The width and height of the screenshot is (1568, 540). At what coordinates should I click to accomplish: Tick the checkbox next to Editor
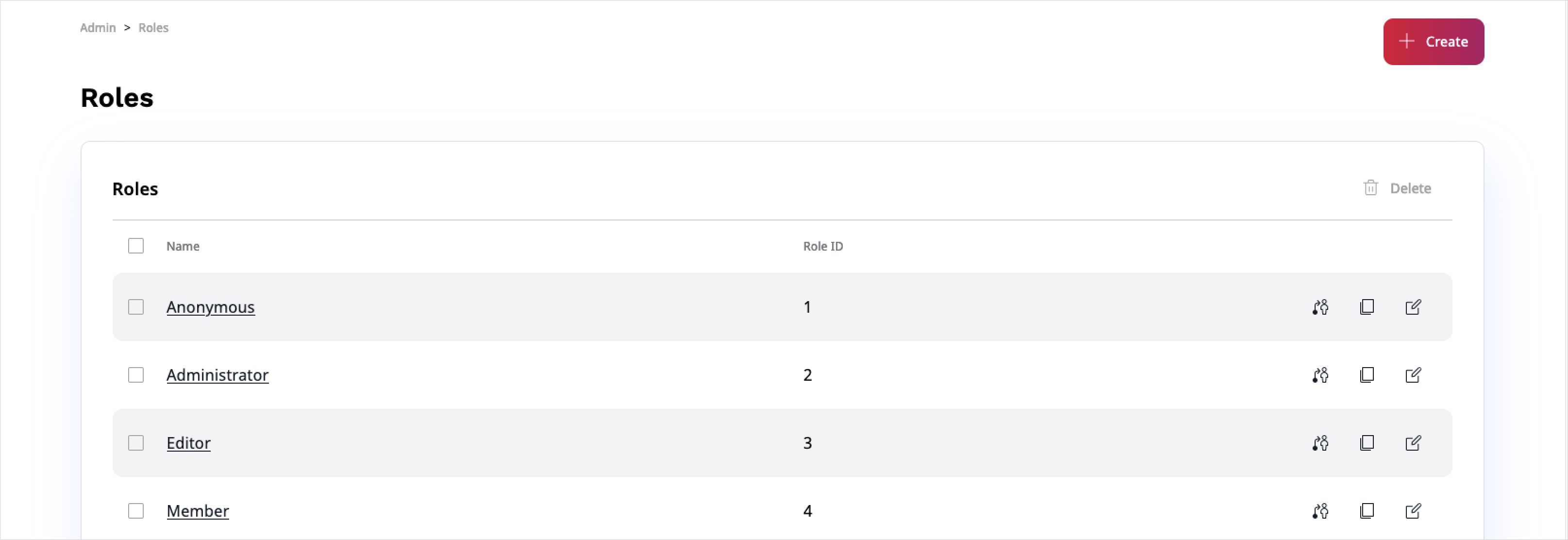coord(136,443)
